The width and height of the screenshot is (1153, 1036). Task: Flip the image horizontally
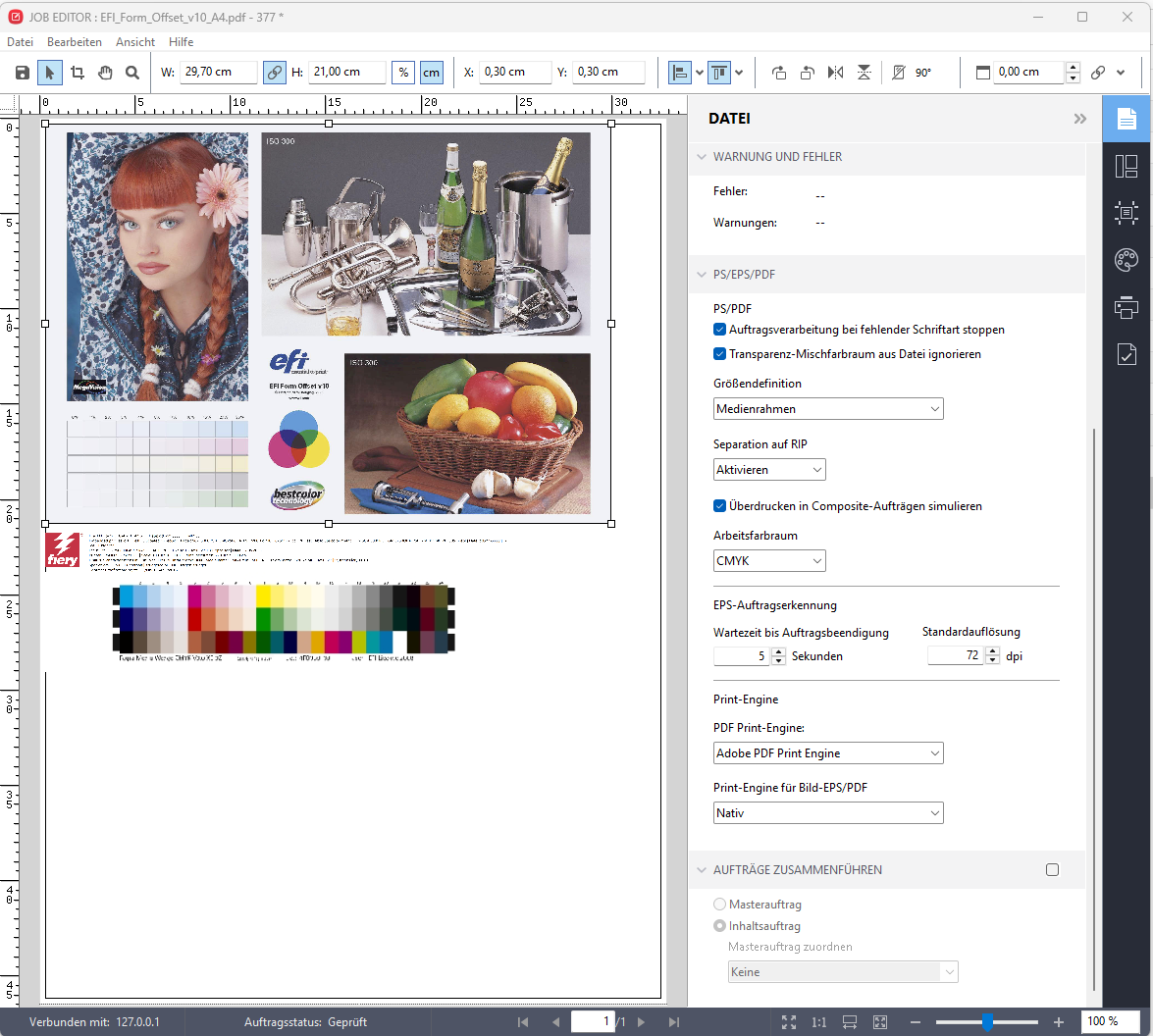tap(835, 73)
